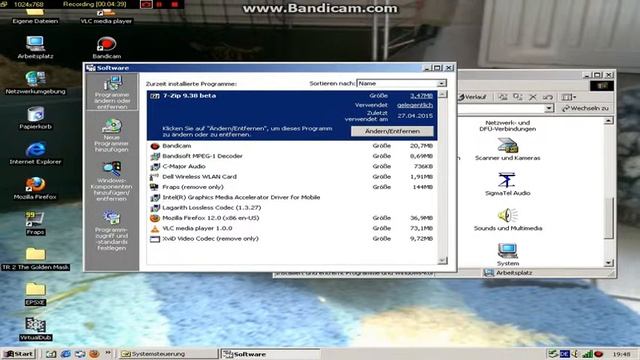Open the Start menu
The height and width of the screenshot is (360, 640).
19,354
